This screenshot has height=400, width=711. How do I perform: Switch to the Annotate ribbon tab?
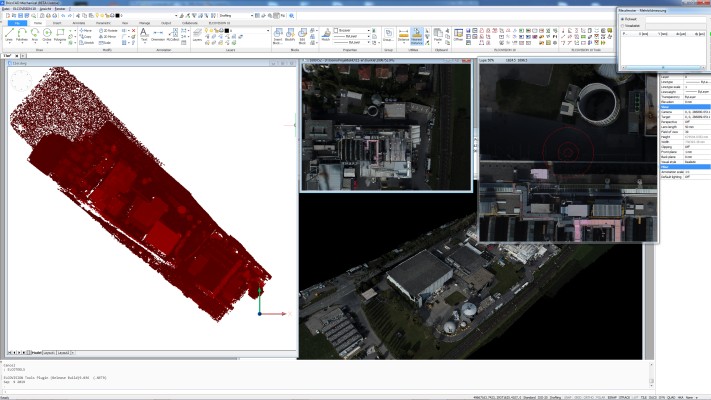[x=79, y=23]
